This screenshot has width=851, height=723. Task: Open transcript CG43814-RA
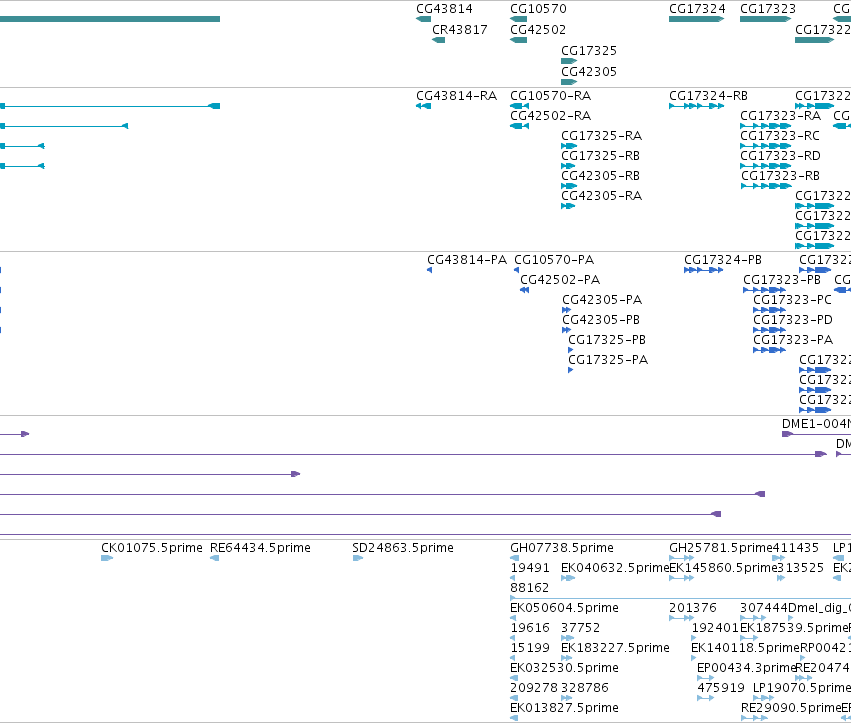[456, 96]
